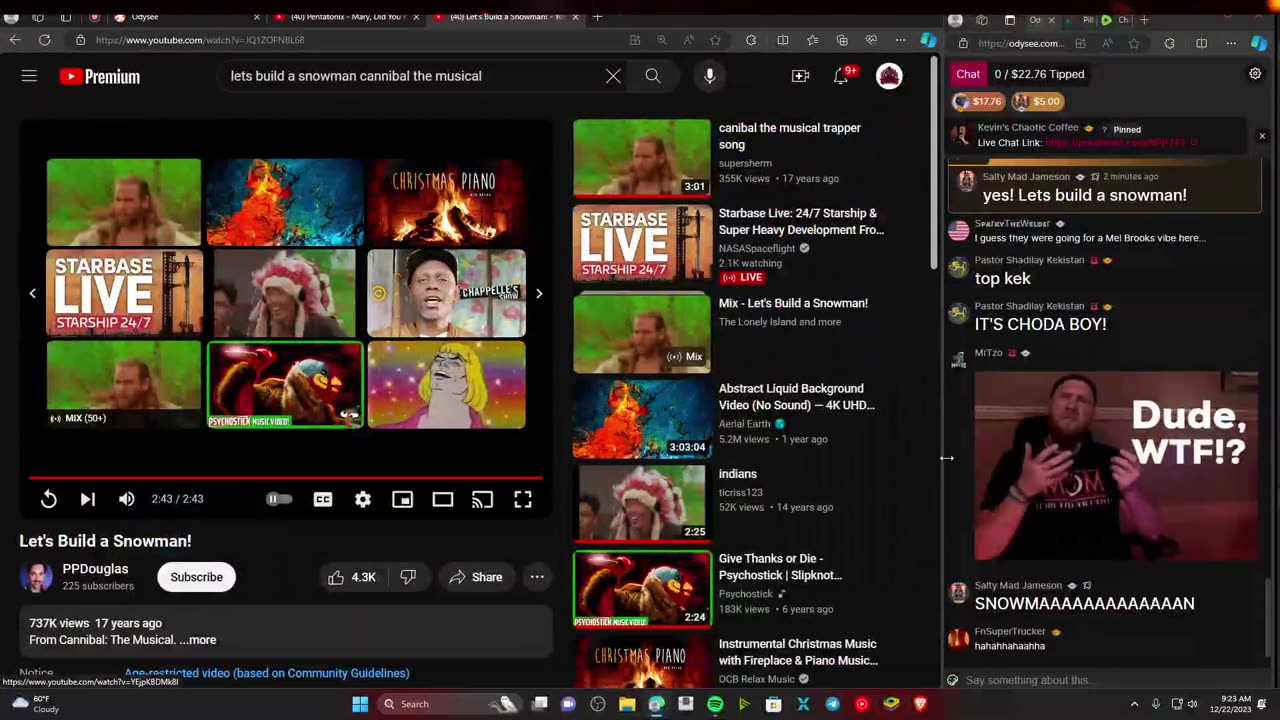Reload the YouTube page
1280x720 pixels.
tap(45, 40)
